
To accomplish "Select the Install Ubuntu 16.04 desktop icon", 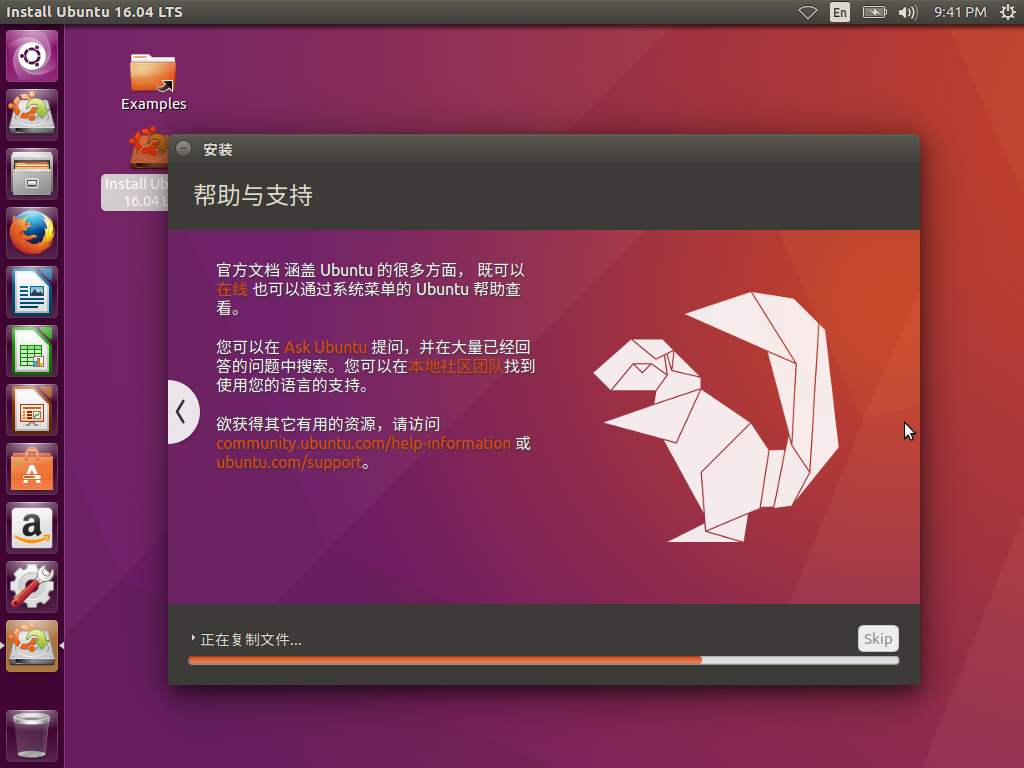I will tap(135, 170).
